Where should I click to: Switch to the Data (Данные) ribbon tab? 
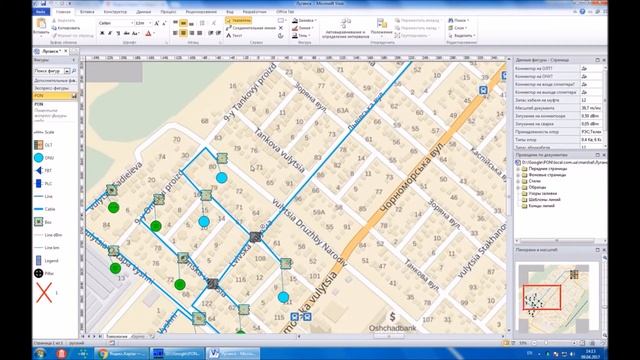pos(143,12)
